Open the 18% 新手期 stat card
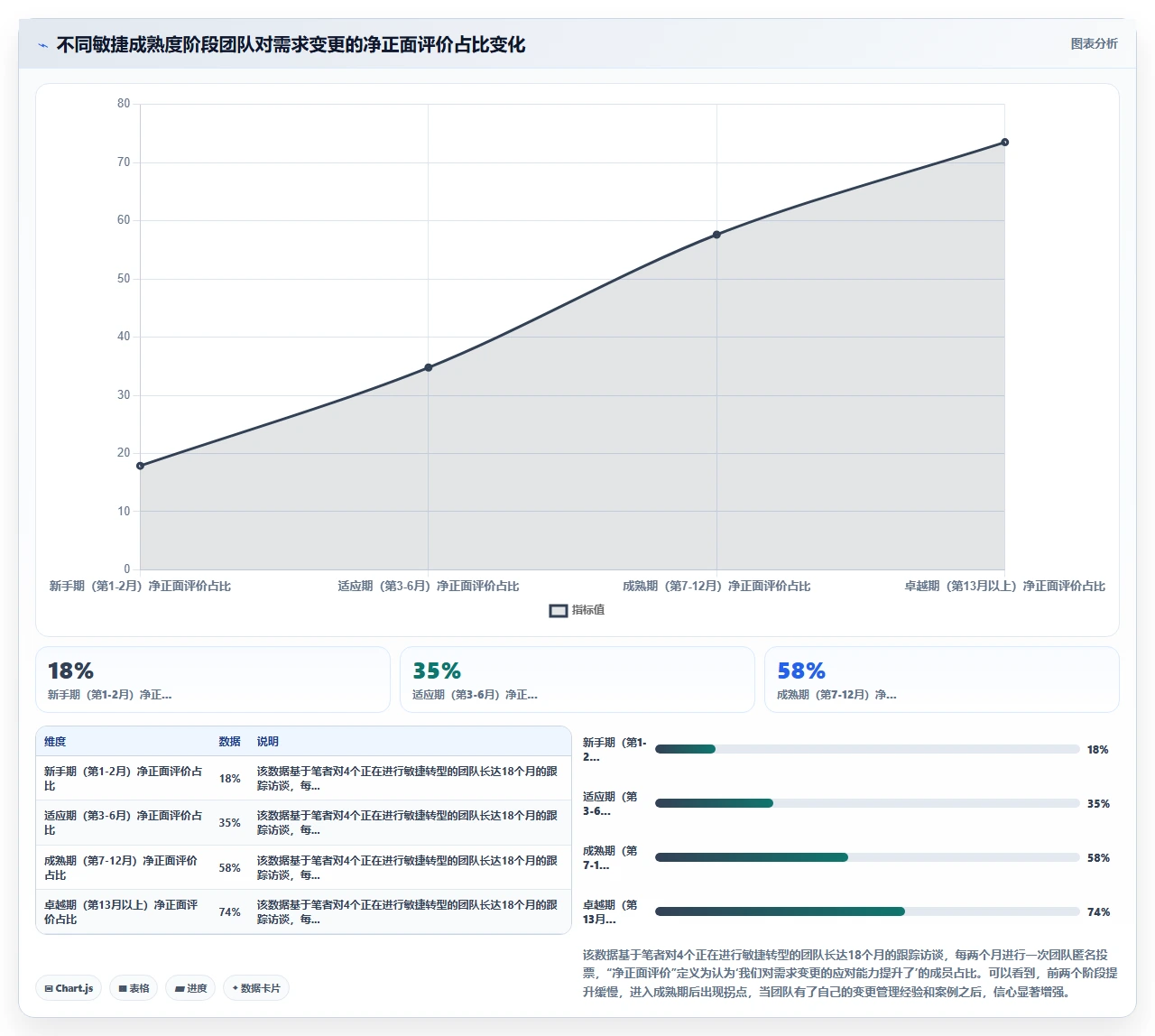The width and height of the screenshot is (1155, 1036). [x=213, y=680]
